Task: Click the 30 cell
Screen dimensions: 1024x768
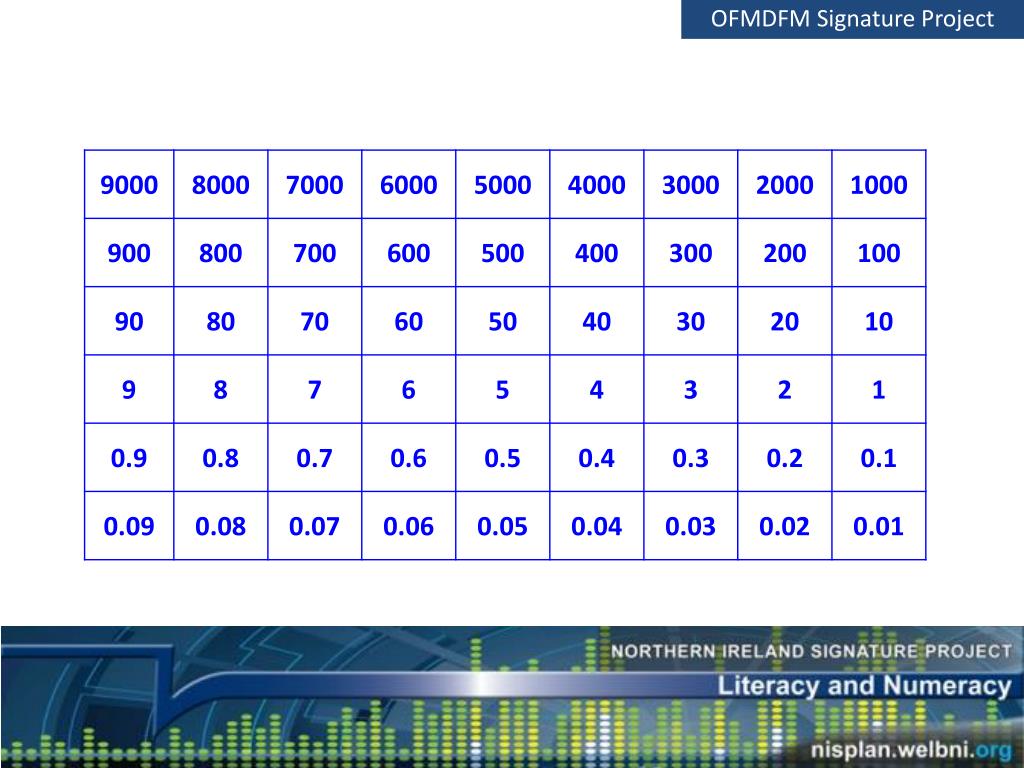Action: 691,321
